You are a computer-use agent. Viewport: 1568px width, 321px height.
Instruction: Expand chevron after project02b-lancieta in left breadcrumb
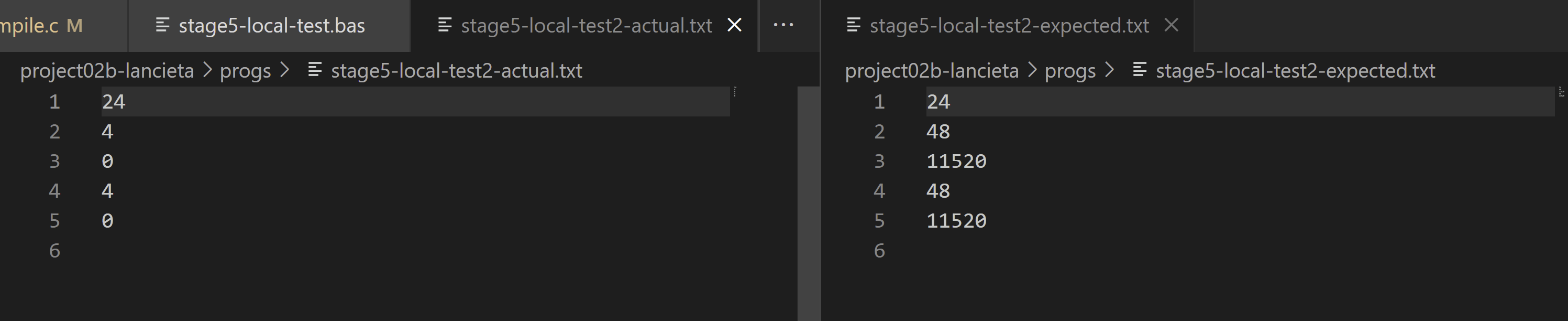pyautogui.click(x=207, y=71)
